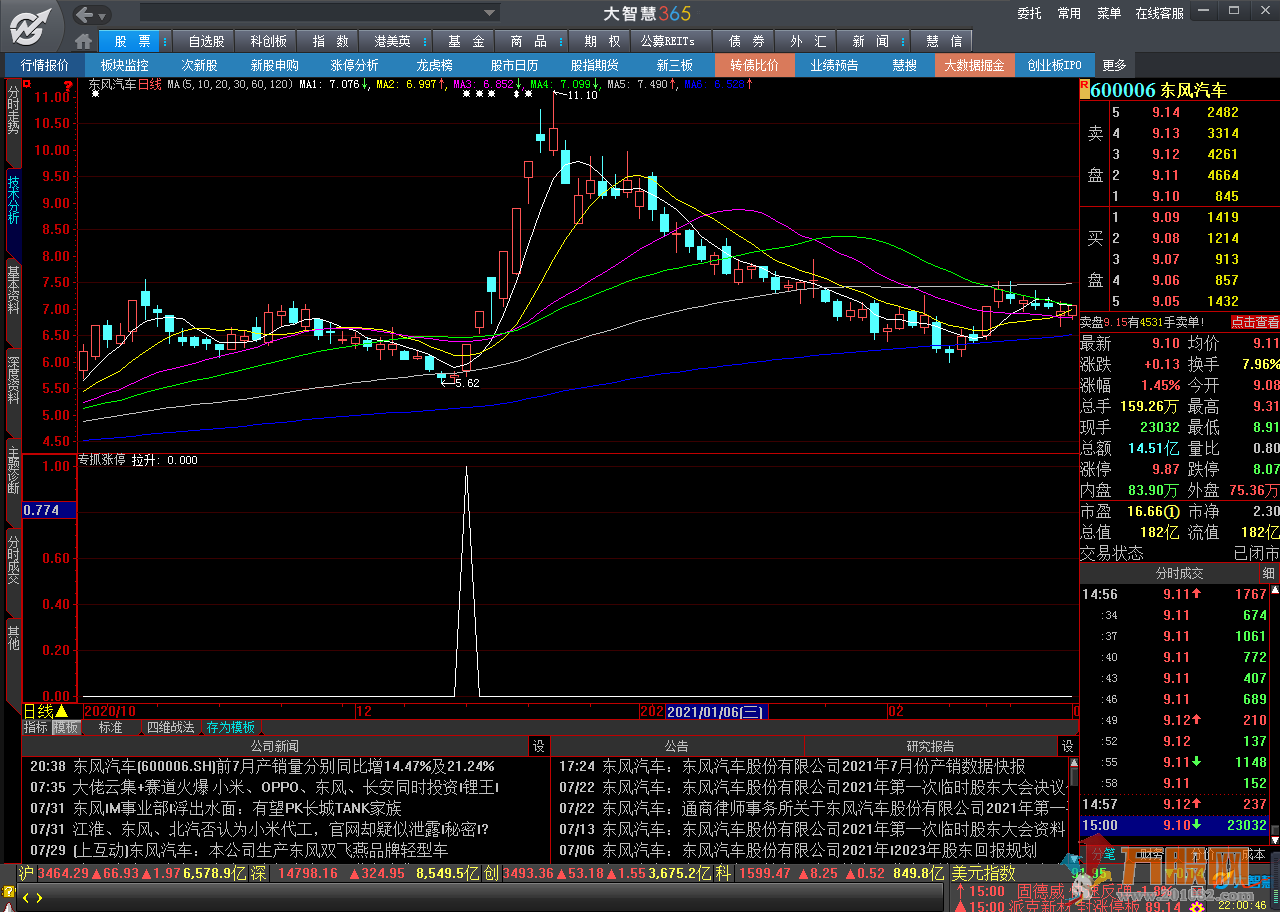Viewport: 1280px width, 912px height.
Task: Switch to 指标 tab below chart
Action: pos(35,727)
